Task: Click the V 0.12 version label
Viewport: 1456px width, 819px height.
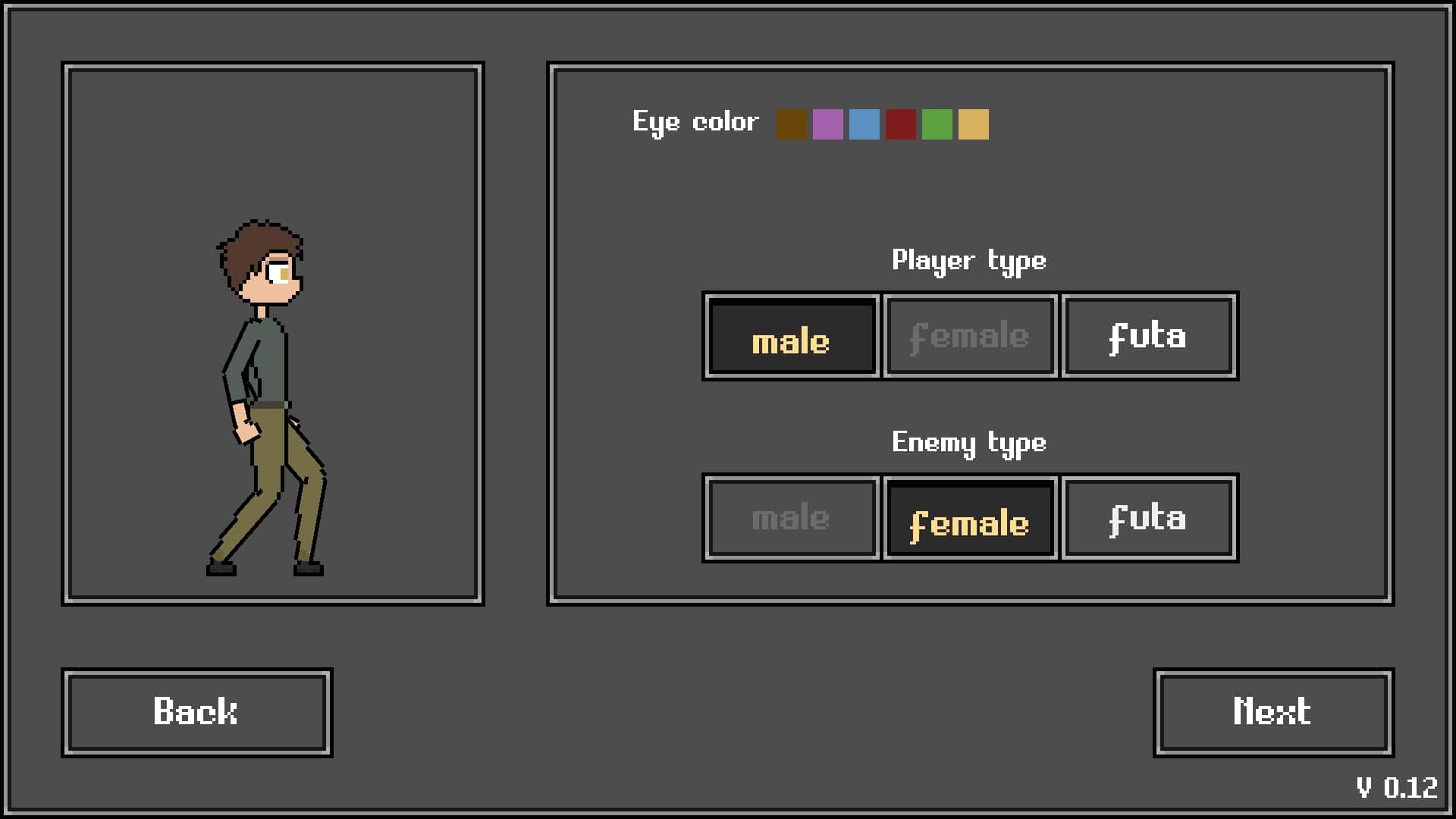Action: pos(1397,788)
